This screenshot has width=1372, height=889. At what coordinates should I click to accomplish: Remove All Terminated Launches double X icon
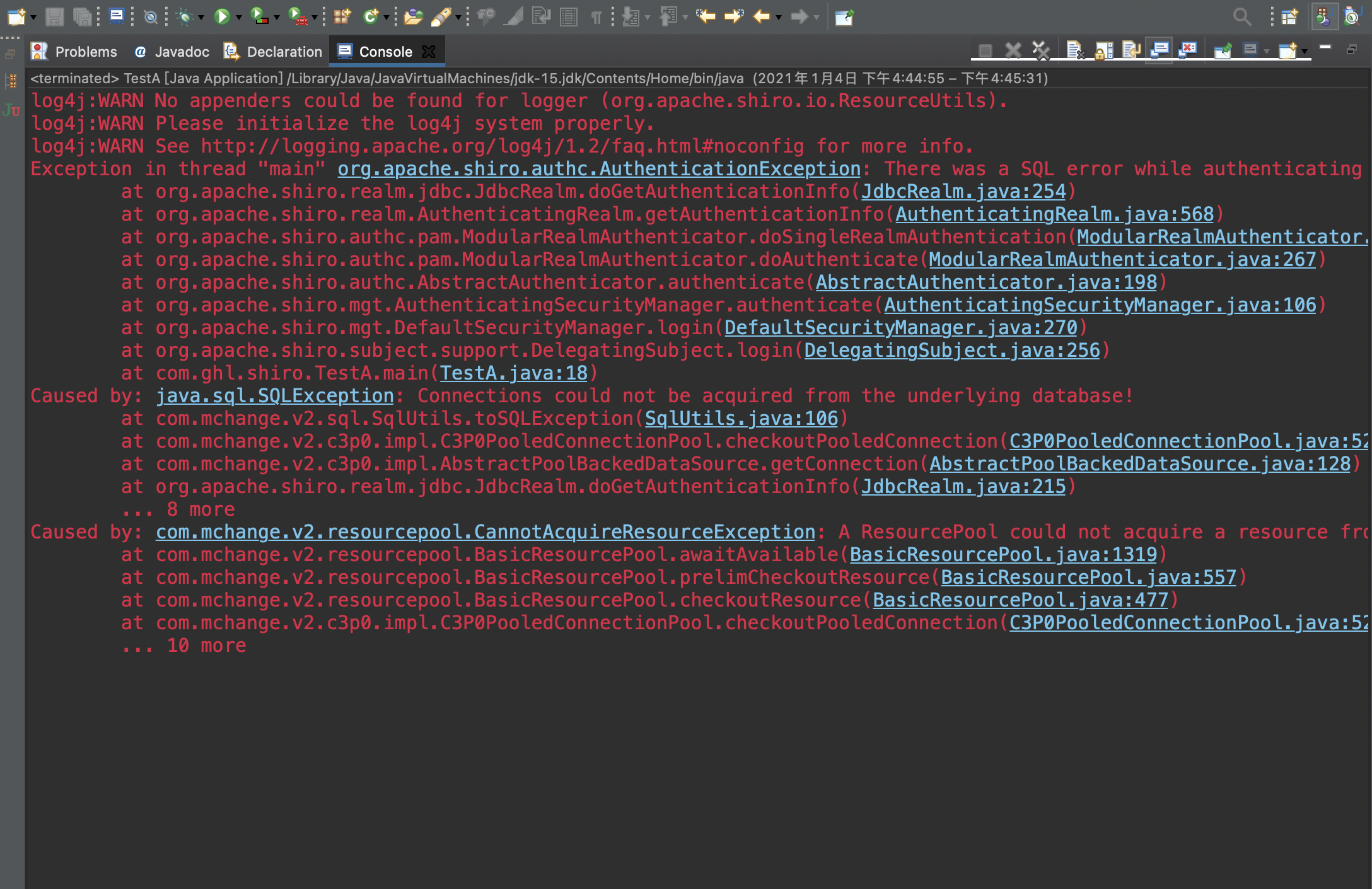tap(1041, 50)
